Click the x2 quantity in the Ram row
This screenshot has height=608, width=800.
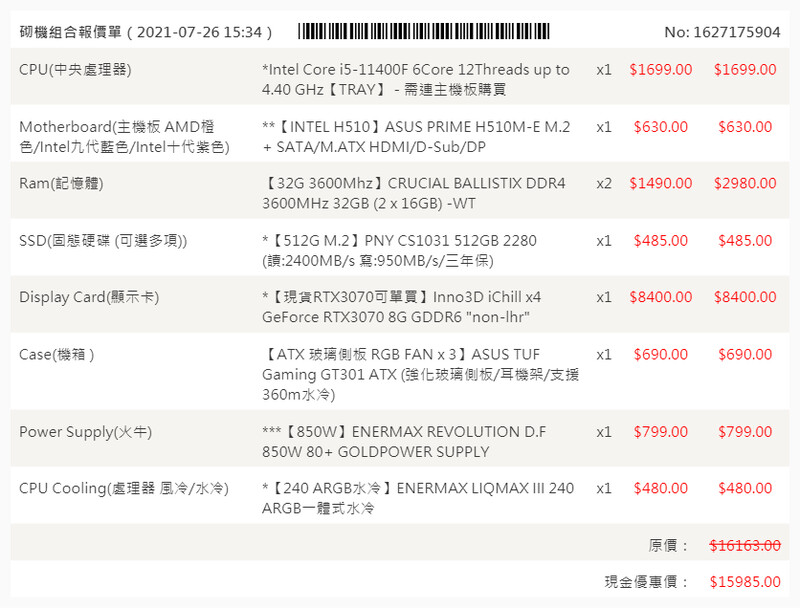click(x=604, y=184)
